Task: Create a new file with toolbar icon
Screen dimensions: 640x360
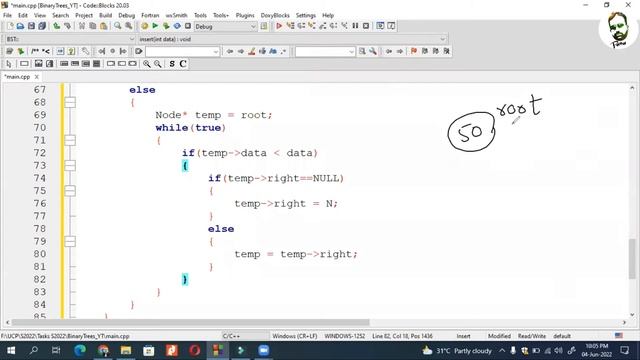Action: tap(10, 26)
